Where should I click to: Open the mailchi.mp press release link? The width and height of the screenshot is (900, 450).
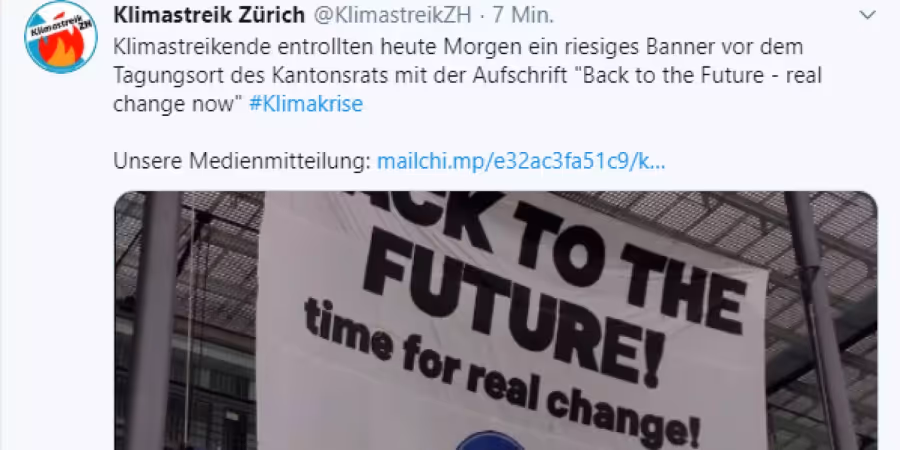pyautogui.click(x=521, y=162)
